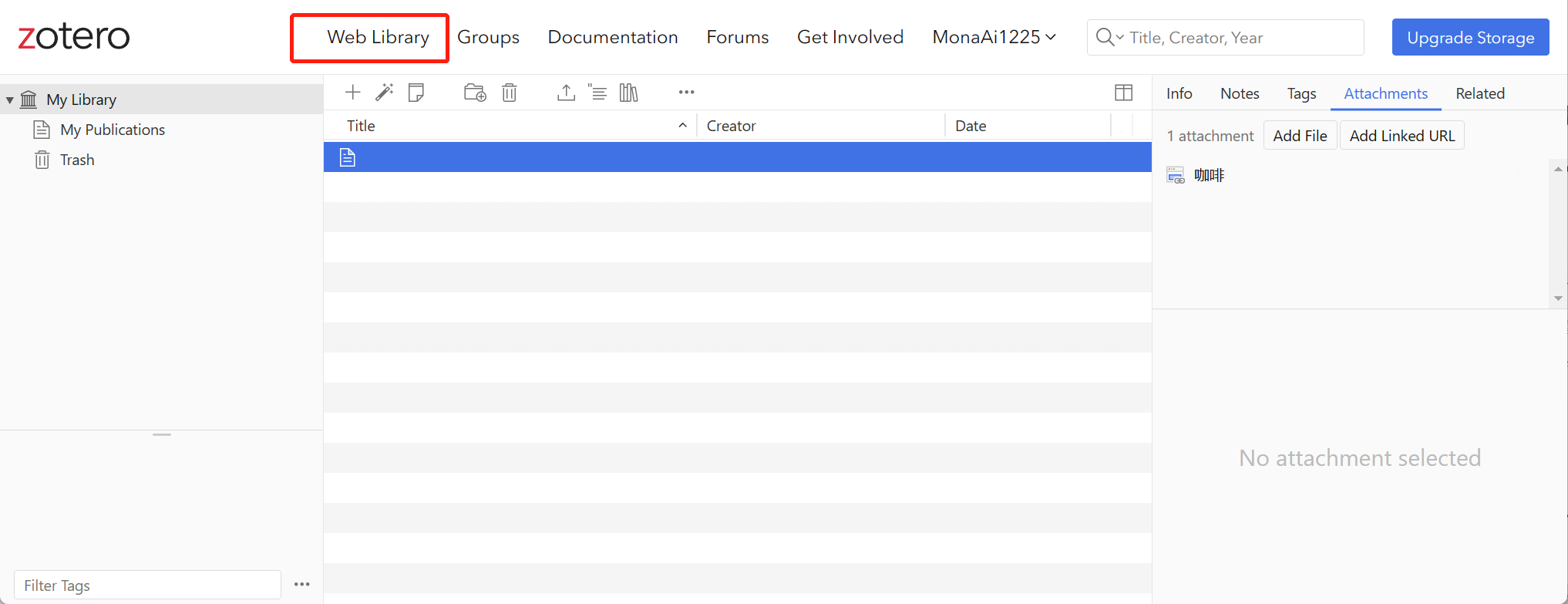Click the tag selector pane drag handle

click(x=162, y=434)
